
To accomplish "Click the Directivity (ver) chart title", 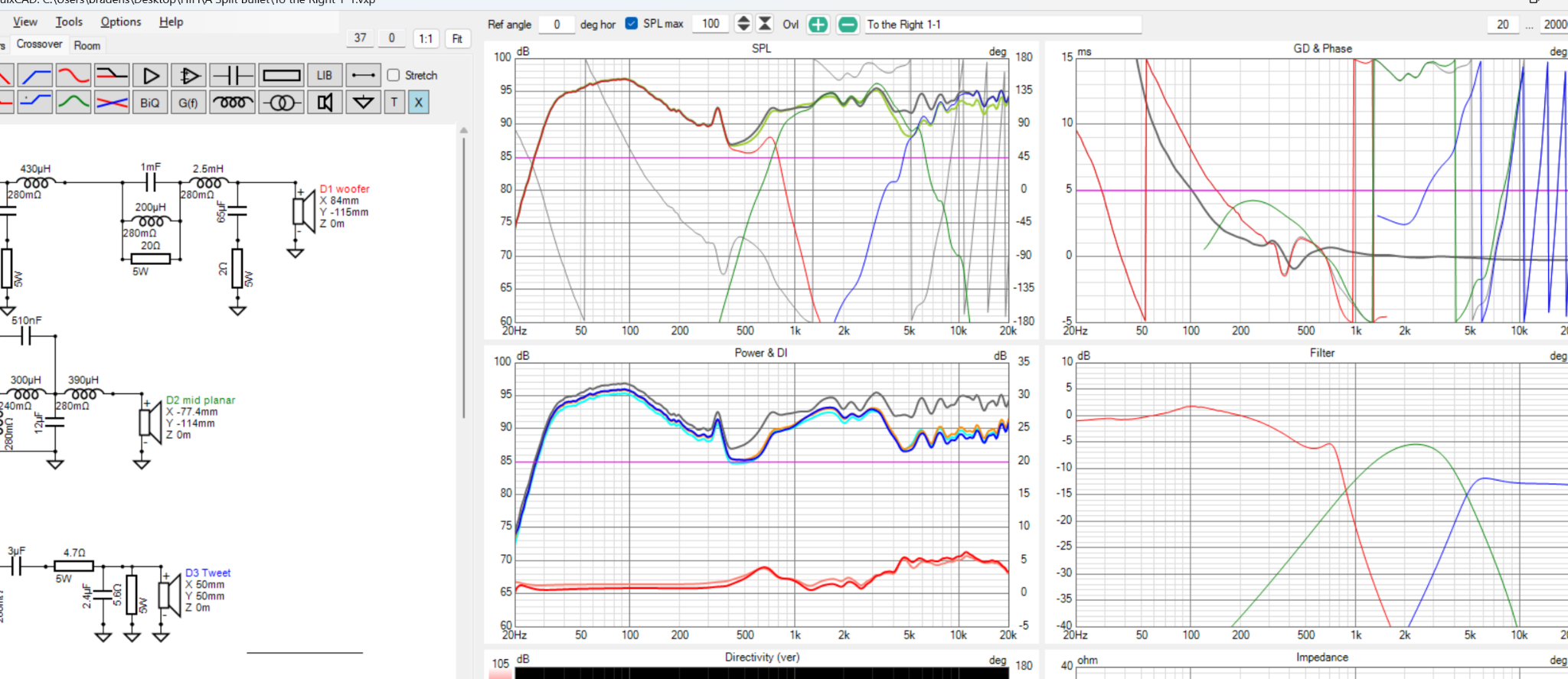I will click(762, 658).
